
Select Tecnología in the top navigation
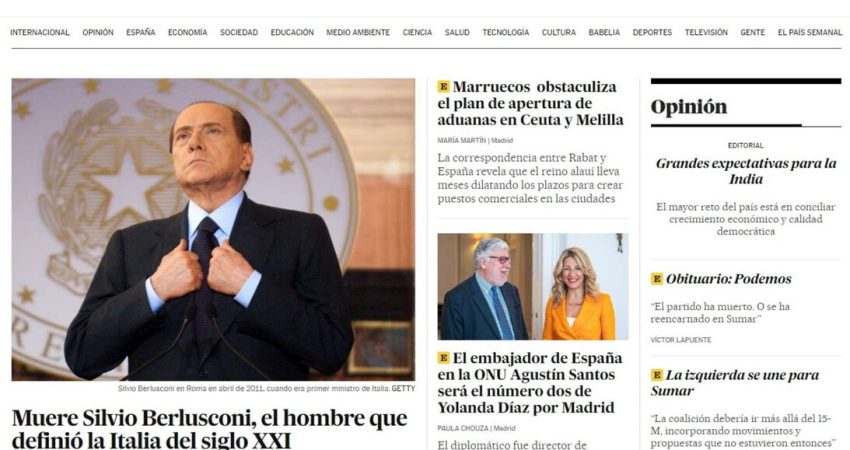pos(506,33)
